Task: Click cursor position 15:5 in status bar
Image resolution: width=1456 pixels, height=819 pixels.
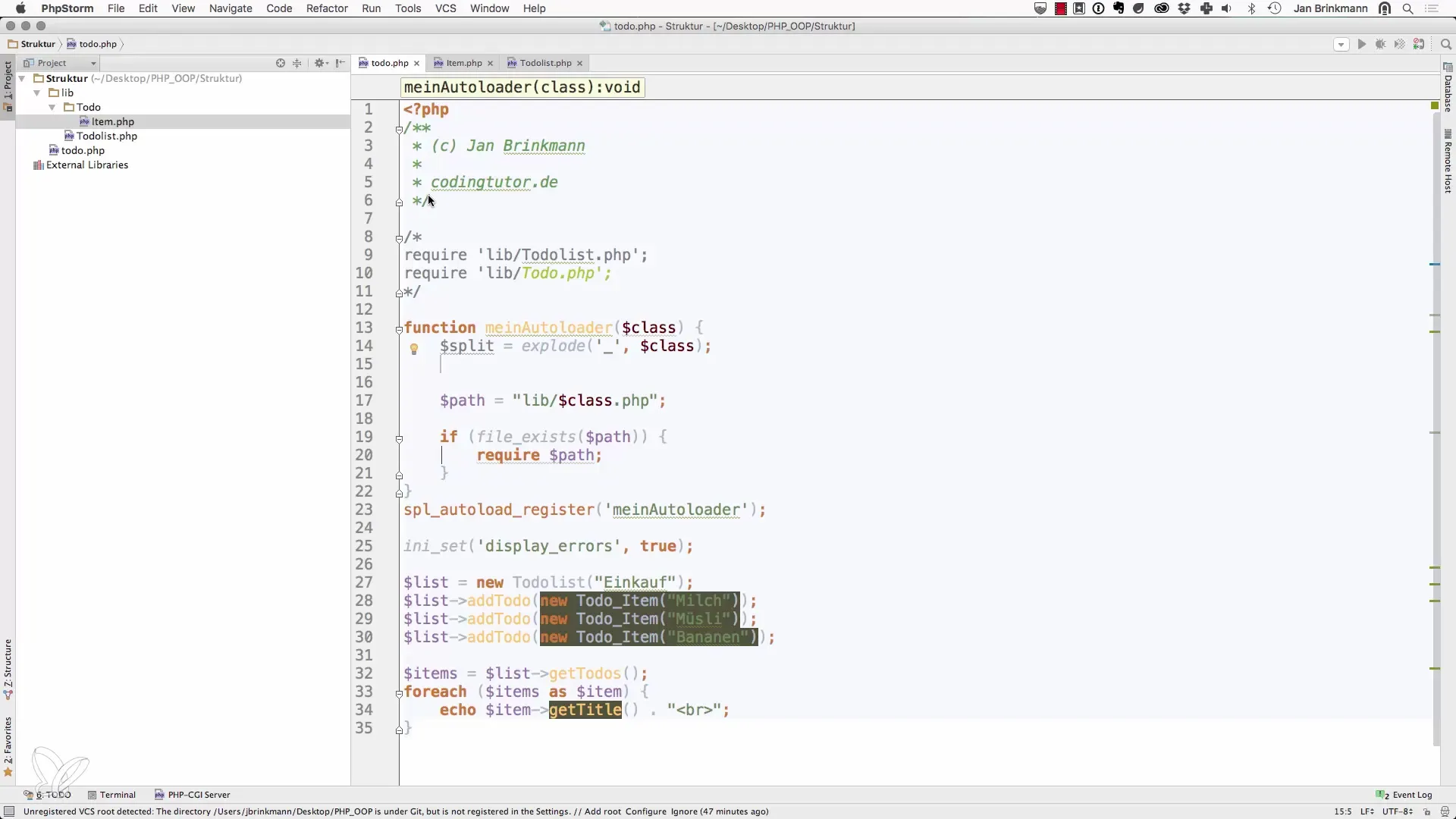Action: point(1342,811)
